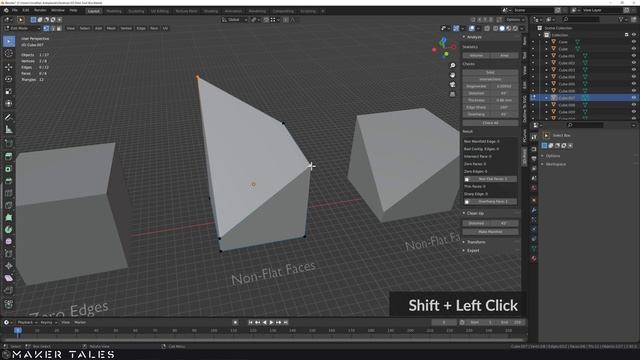Click the timeline play button
This screenshot has height=360, width=640.
(271, 322)
